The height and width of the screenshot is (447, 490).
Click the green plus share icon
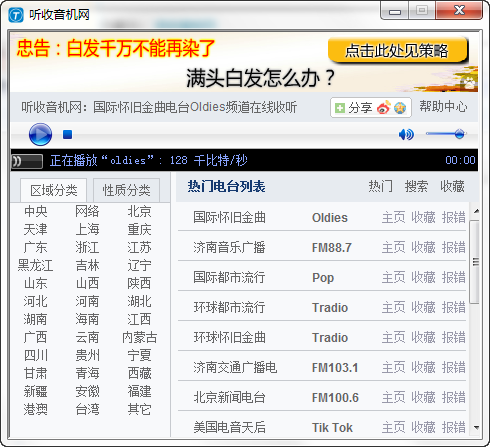click(x=340, y=108)
